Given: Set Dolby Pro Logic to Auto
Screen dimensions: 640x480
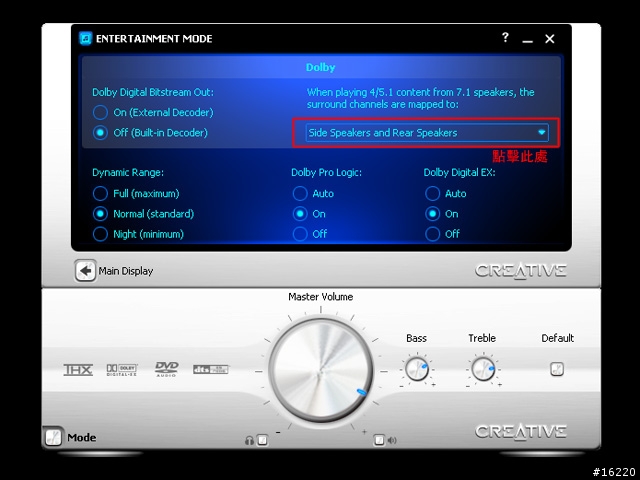Looking at the screenshot, I should tap(300, 193).
